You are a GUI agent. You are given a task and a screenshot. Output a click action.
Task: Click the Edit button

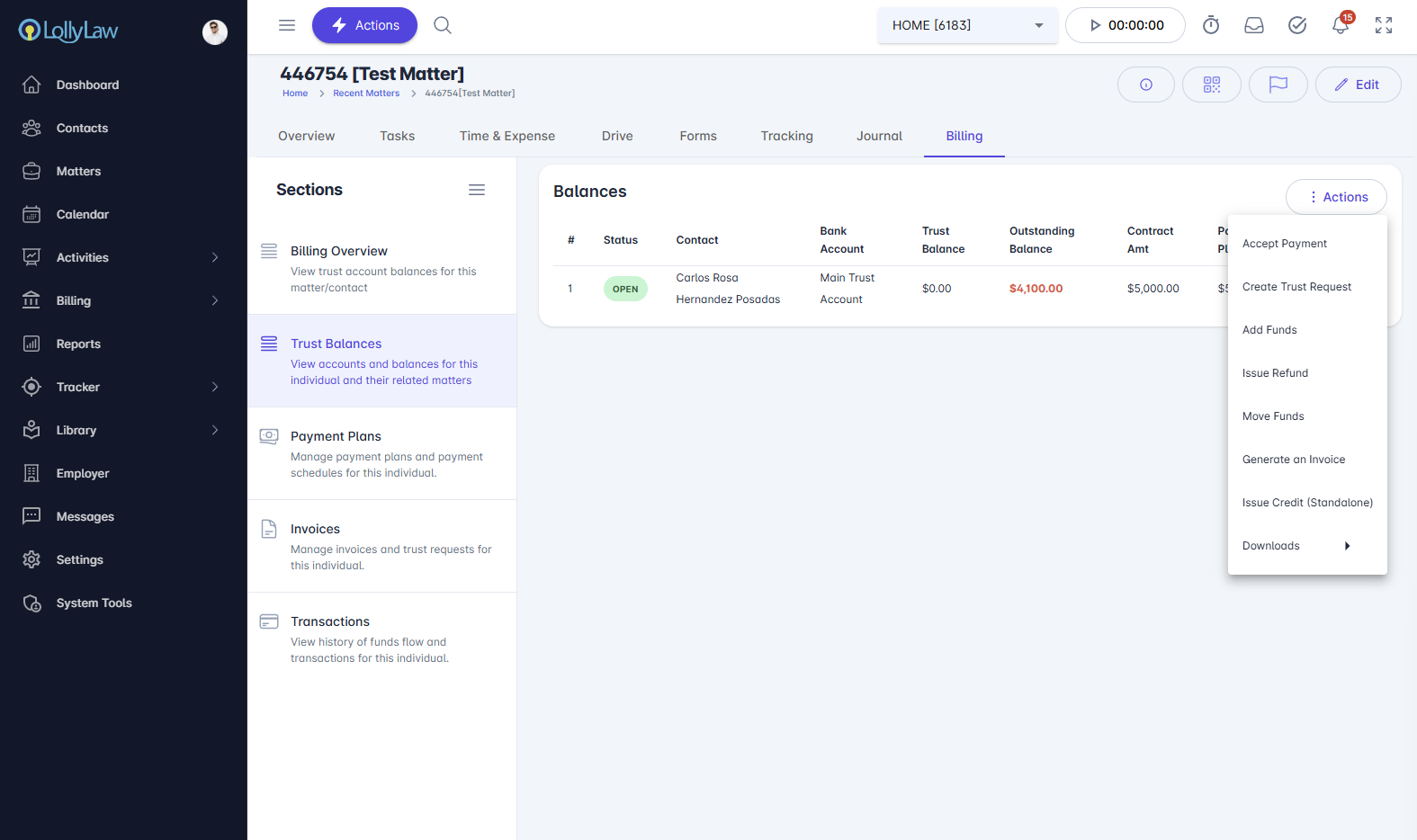pos(1358,85)
